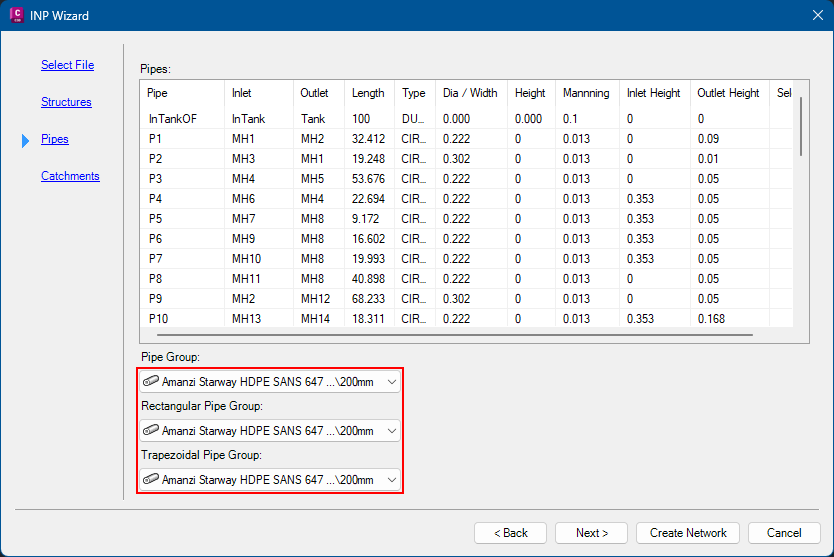Click outlet height value 0.01

[x=708, y=159]
